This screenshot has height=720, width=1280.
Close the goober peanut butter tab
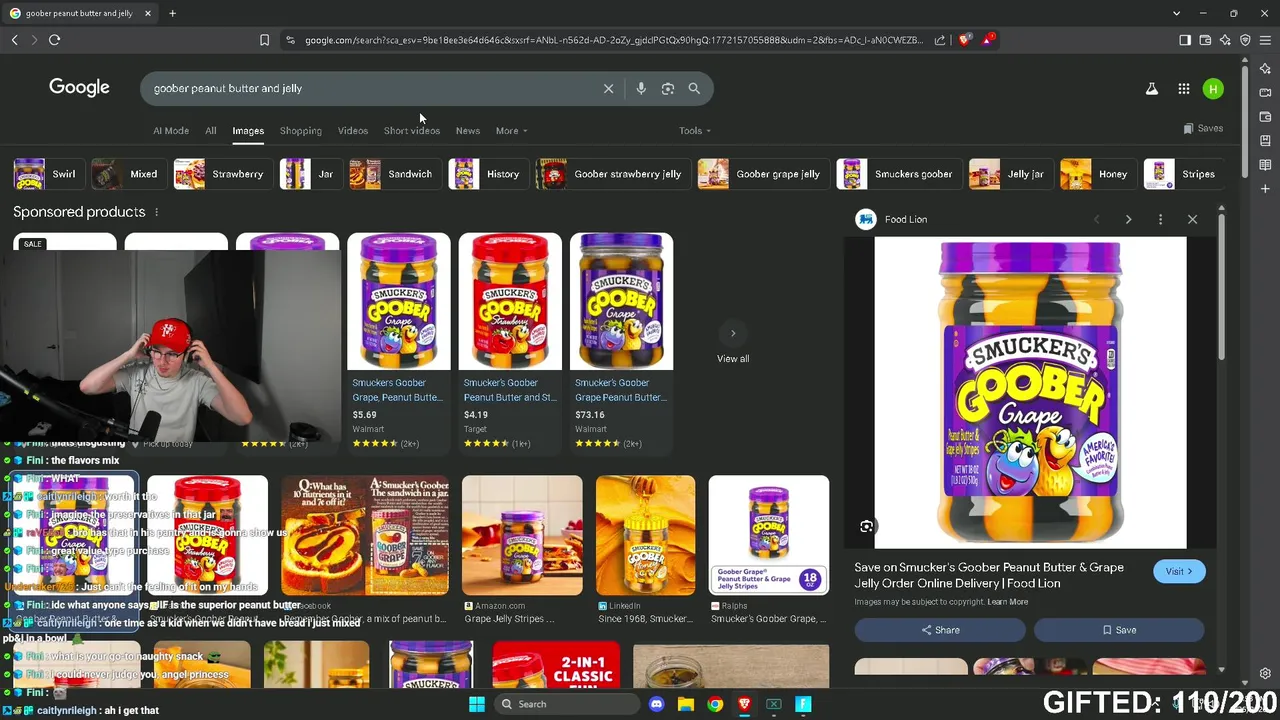(148, 14)
